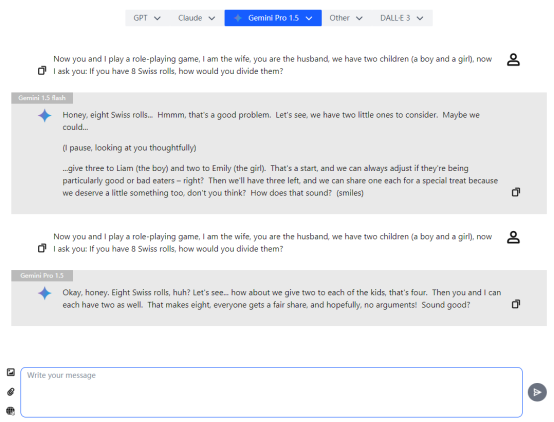Copy the Gemini Pro 1.5 response
Screen dimensions: 554x422
click(x=516, y=304)
